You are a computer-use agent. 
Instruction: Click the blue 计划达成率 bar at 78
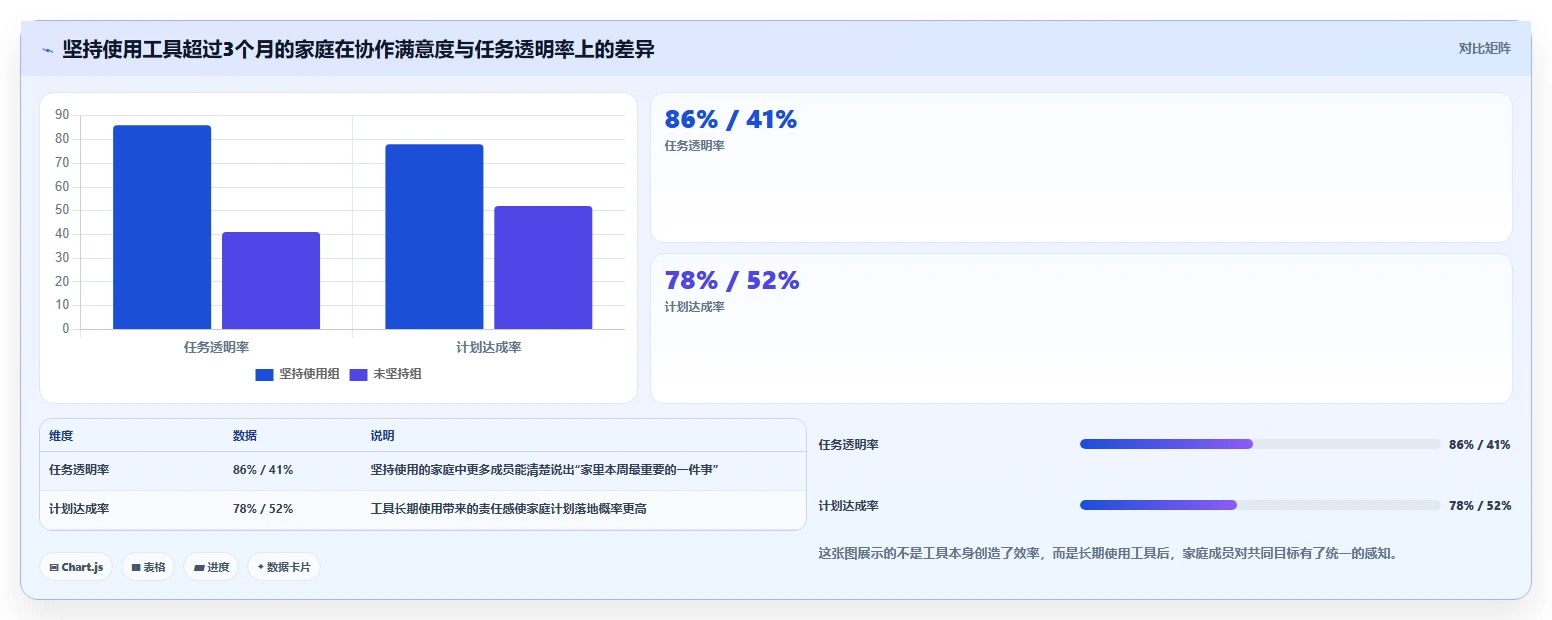click(x=434, y=236)
